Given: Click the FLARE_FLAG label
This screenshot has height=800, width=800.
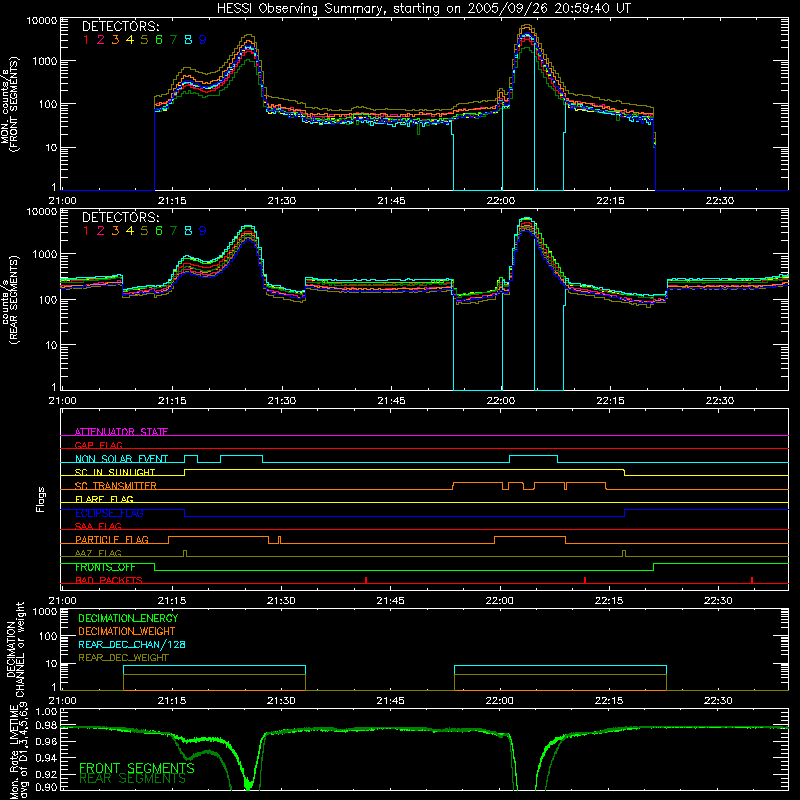Looking at the screenshot, I should [x=104, y=499].
